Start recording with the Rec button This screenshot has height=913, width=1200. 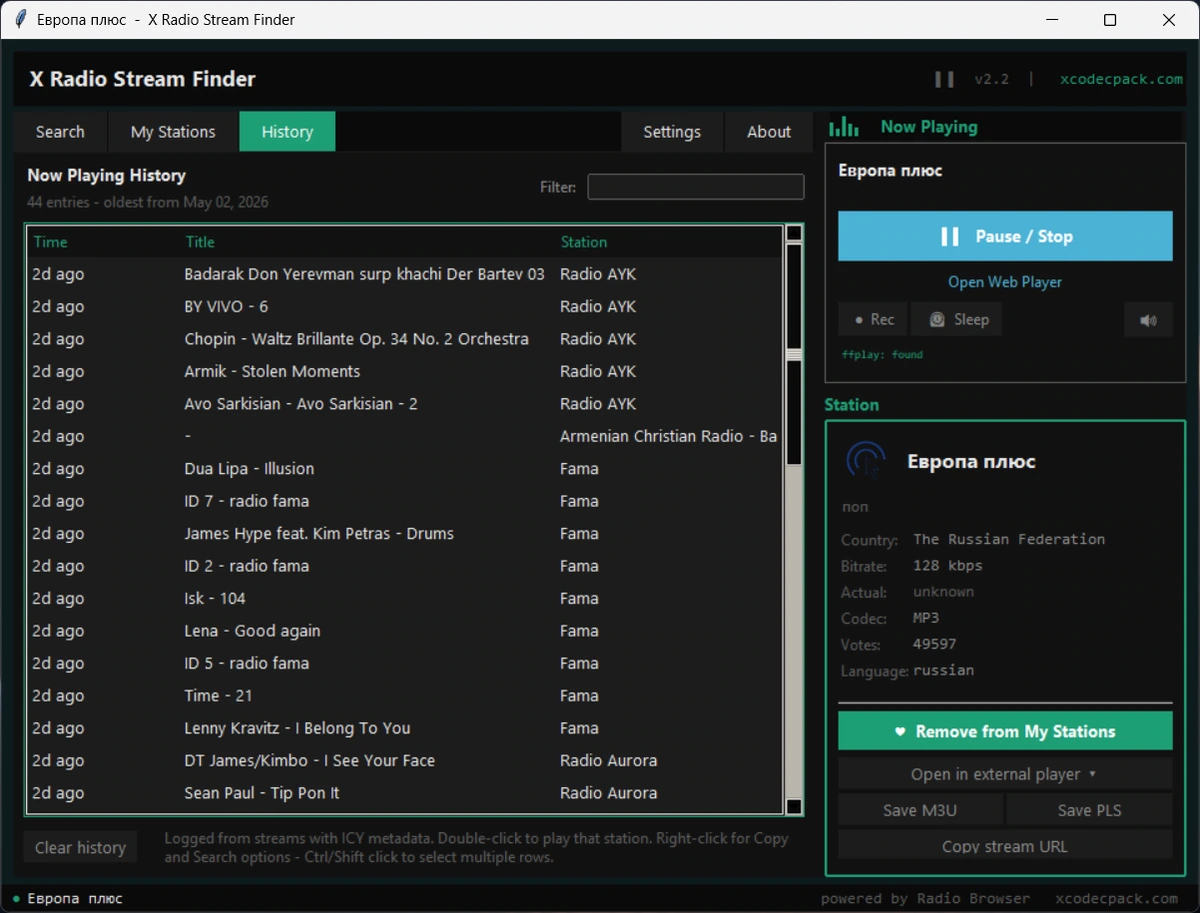coord(873,320)
